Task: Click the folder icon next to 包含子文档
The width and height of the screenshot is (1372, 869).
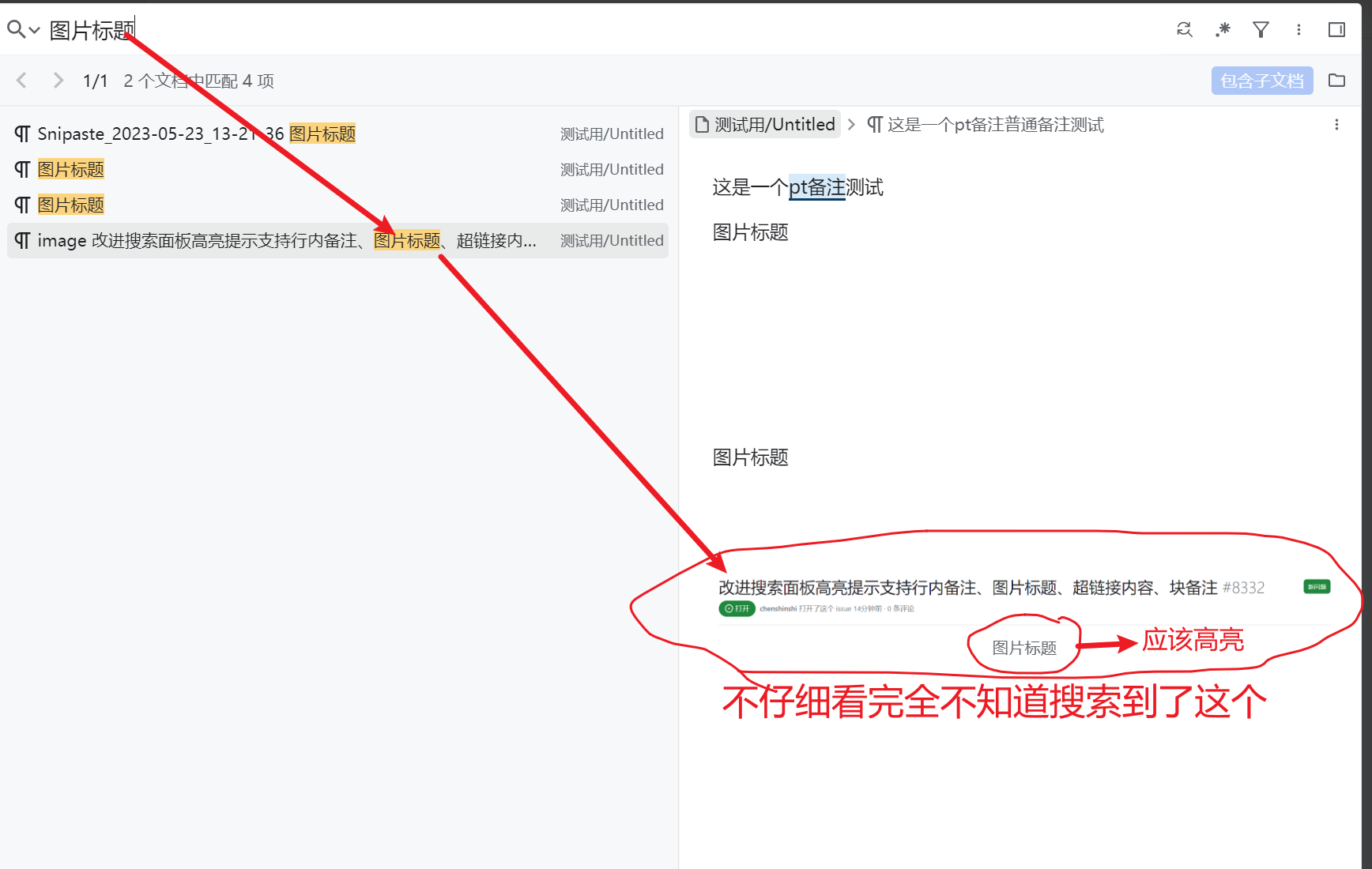Action: 1336,80
